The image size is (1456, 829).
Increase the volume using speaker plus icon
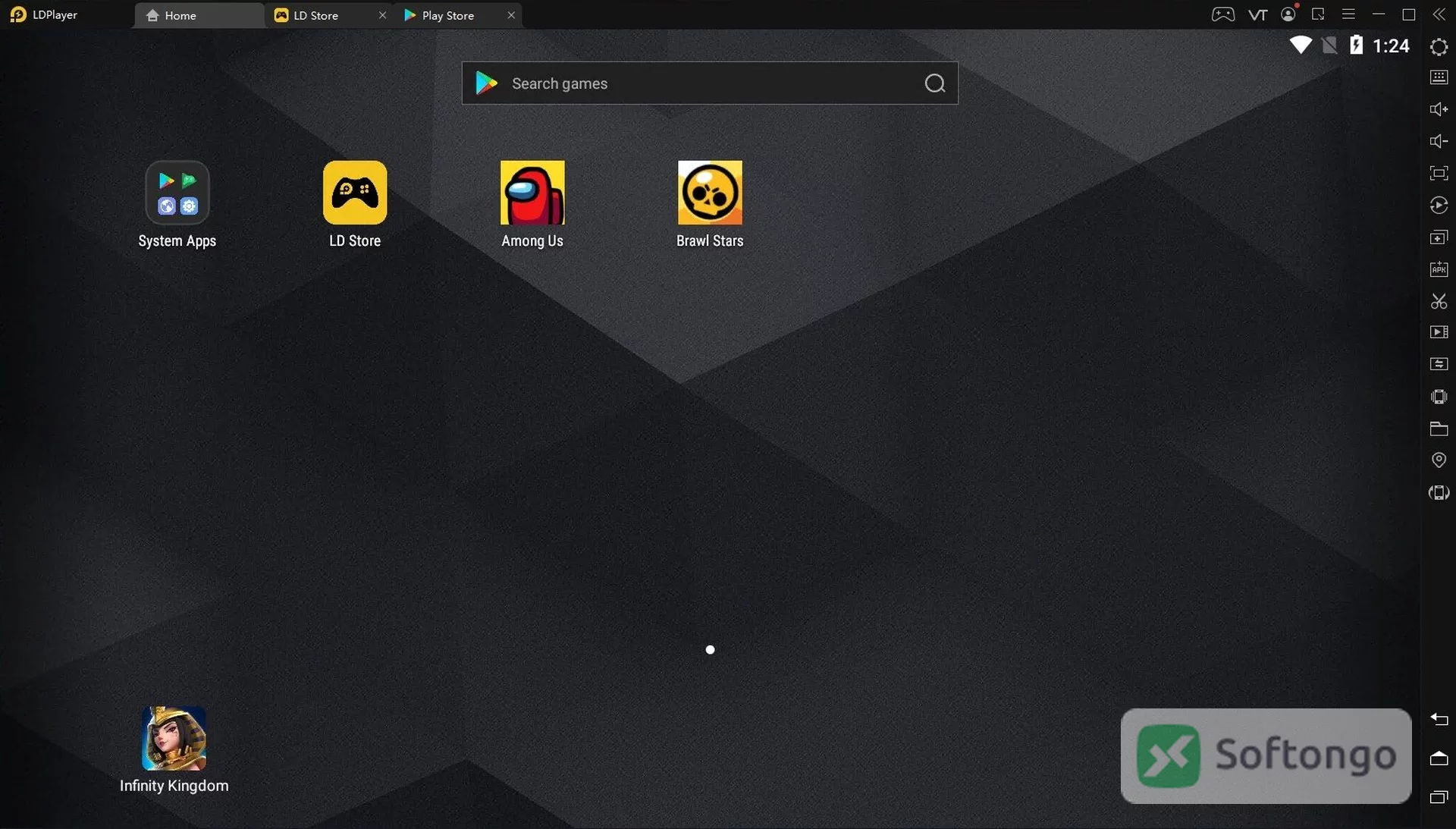[x=1439, y=109]
